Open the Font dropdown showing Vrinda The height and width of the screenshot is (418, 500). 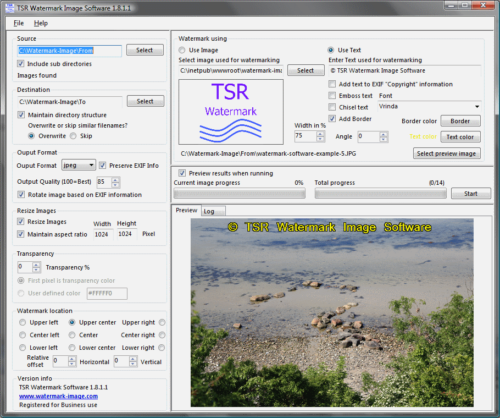pos(429,106)
